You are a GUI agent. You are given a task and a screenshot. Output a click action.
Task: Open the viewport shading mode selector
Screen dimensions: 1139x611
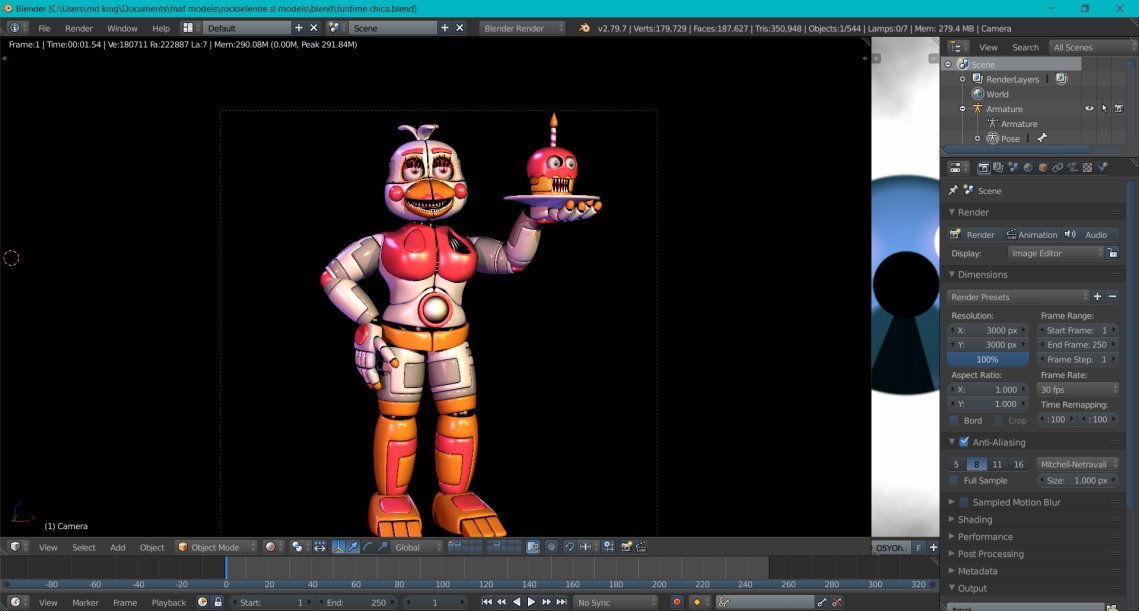[x=274, y=547]
